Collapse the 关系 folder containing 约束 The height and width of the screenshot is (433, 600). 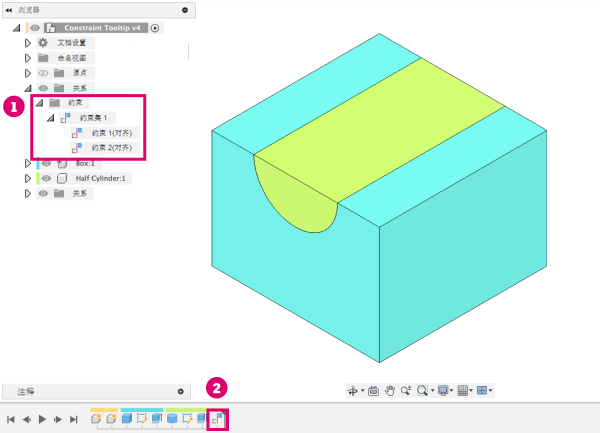coord(28,88)
